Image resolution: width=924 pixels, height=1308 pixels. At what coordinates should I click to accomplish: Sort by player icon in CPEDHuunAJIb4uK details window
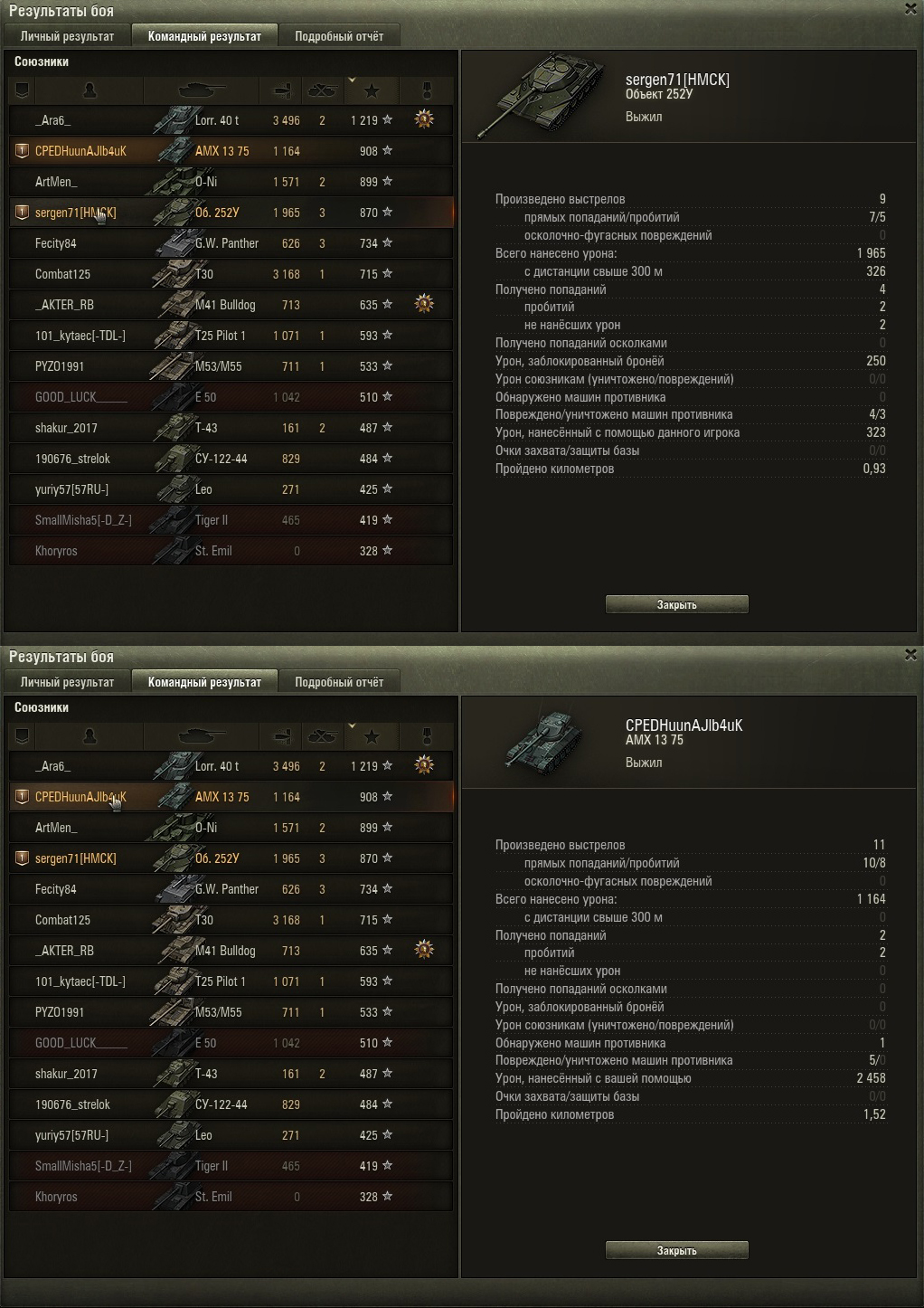point(90,736)
